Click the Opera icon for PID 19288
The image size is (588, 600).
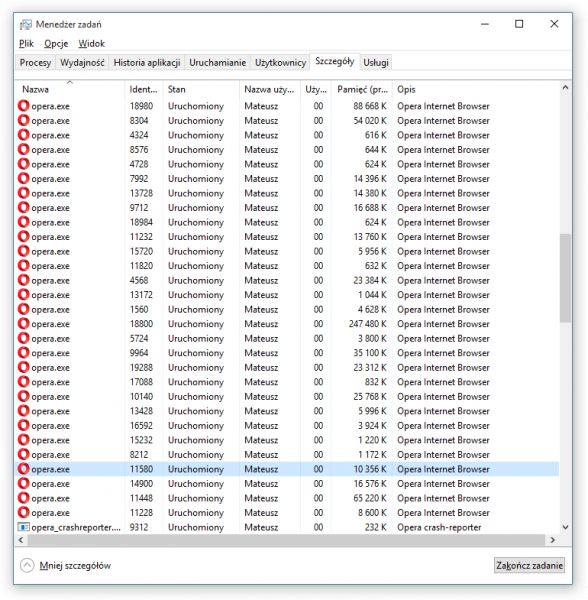tap(24, 367)
